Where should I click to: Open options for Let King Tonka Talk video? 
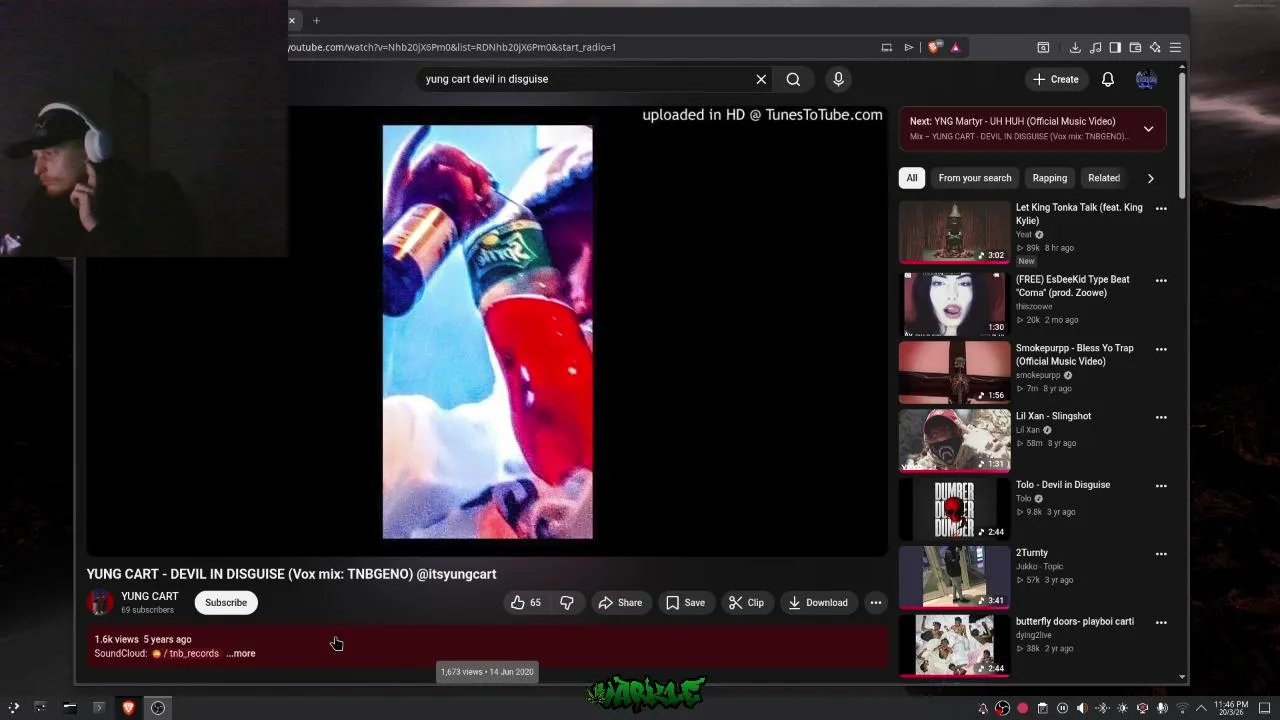click(1161, 209)
